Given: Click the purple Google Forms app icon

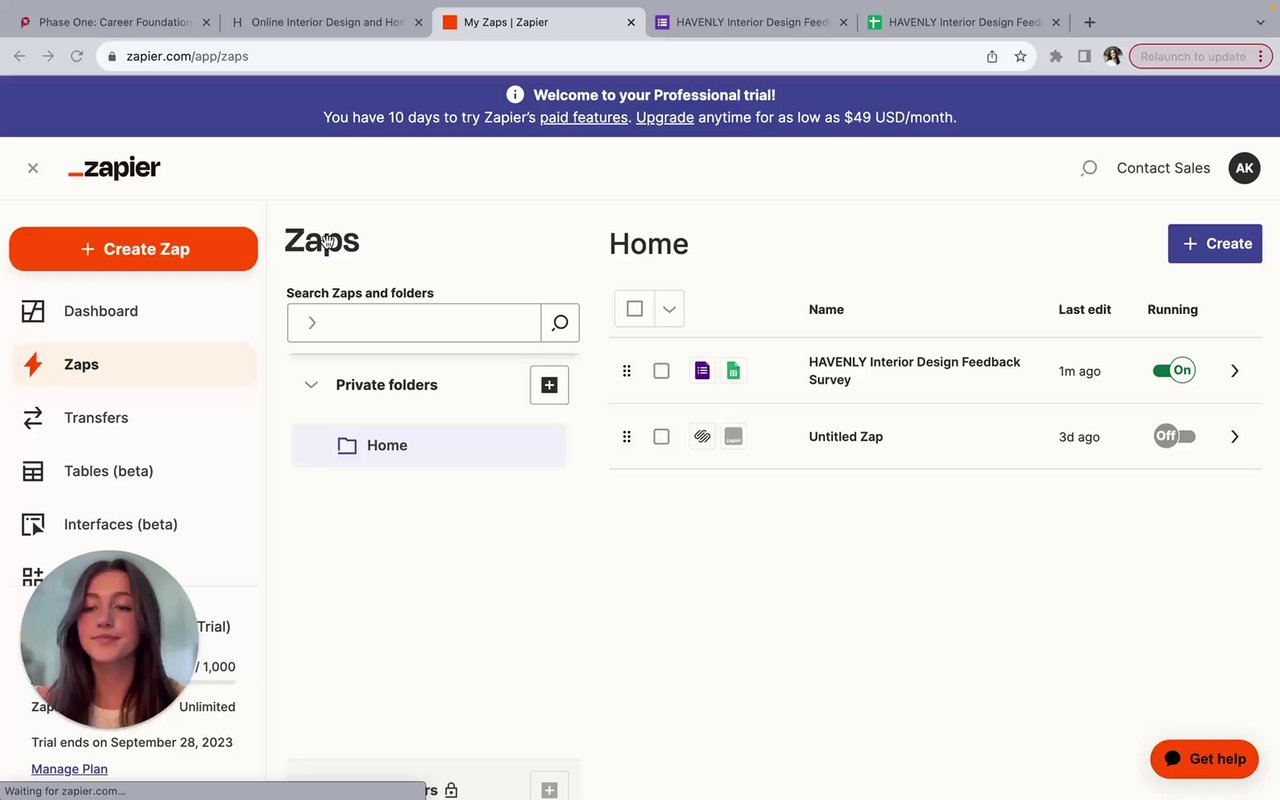Looking at the screenshot, I should [702, 371].
